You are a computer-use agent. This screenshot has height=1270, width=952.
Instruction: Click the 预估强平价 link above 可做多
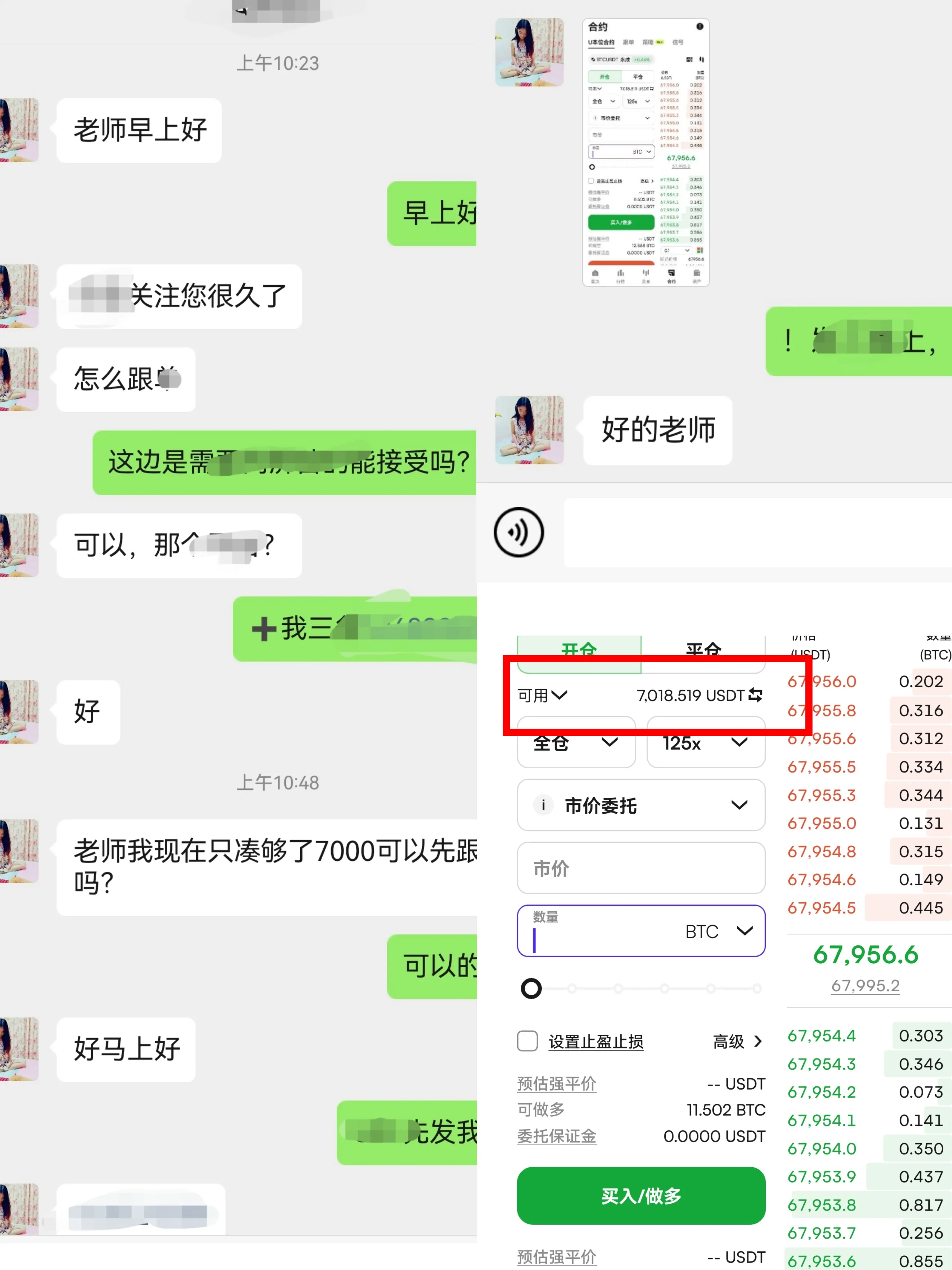tap(556, 1083)
